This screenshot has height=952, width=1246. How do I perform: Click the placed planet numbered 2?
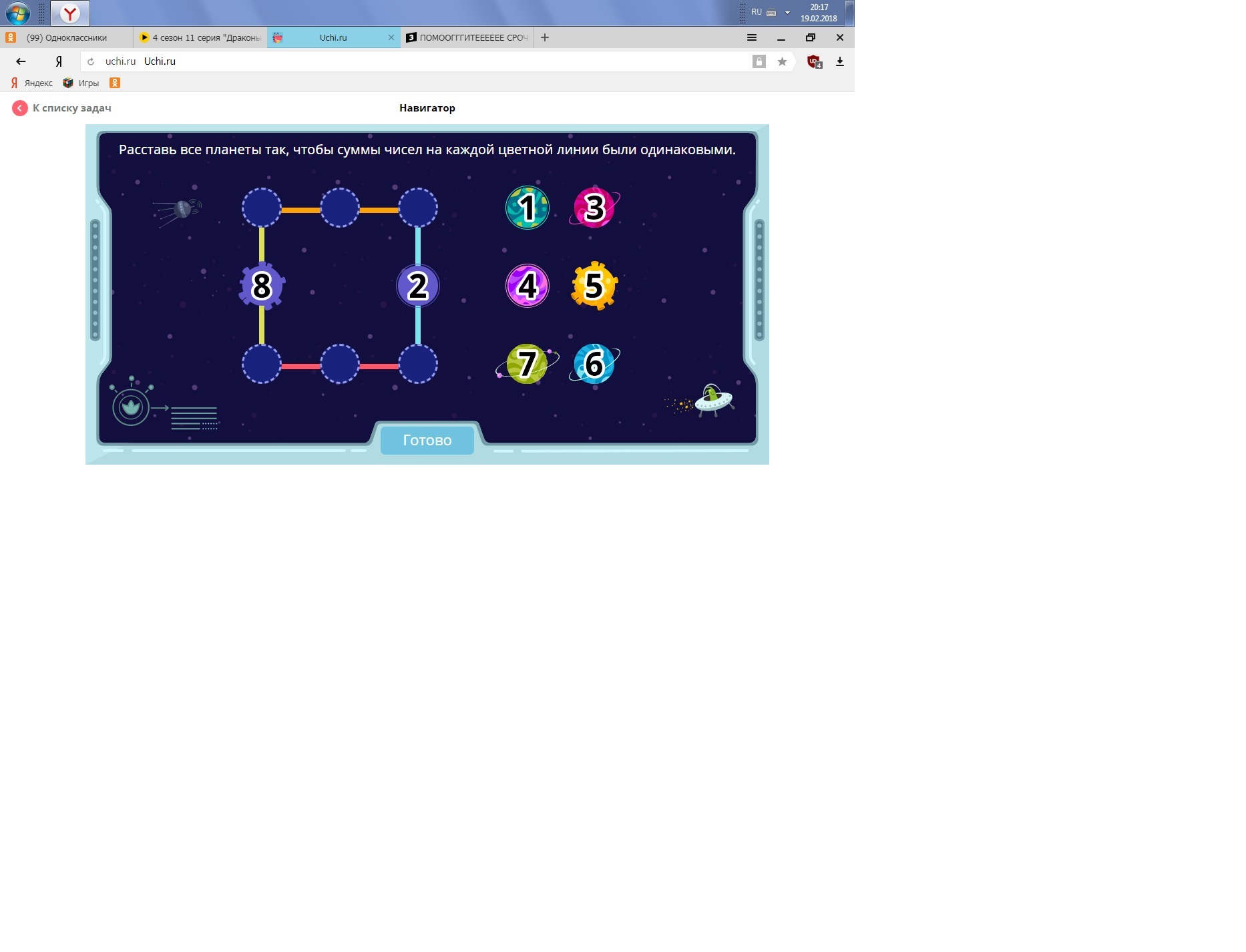click(418, 286)
